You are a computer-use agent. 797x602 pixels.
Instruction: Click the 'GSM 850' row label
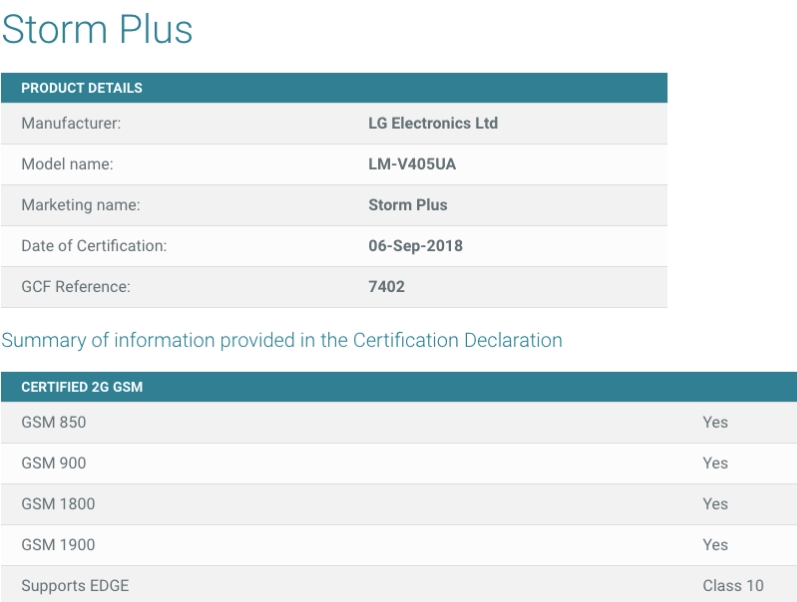coord(53,422)
